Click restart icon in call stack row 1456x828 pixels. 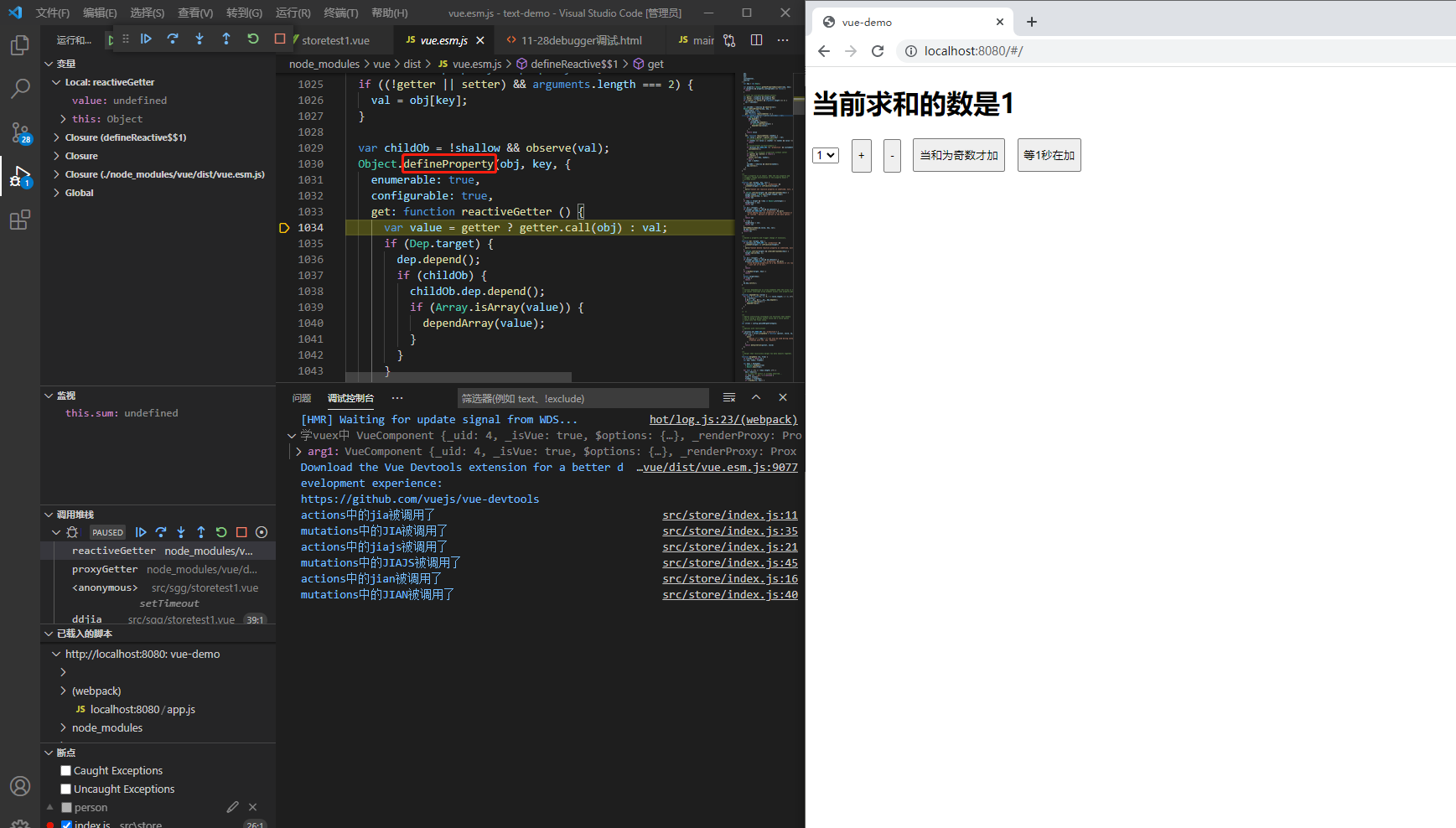(221, 532)
